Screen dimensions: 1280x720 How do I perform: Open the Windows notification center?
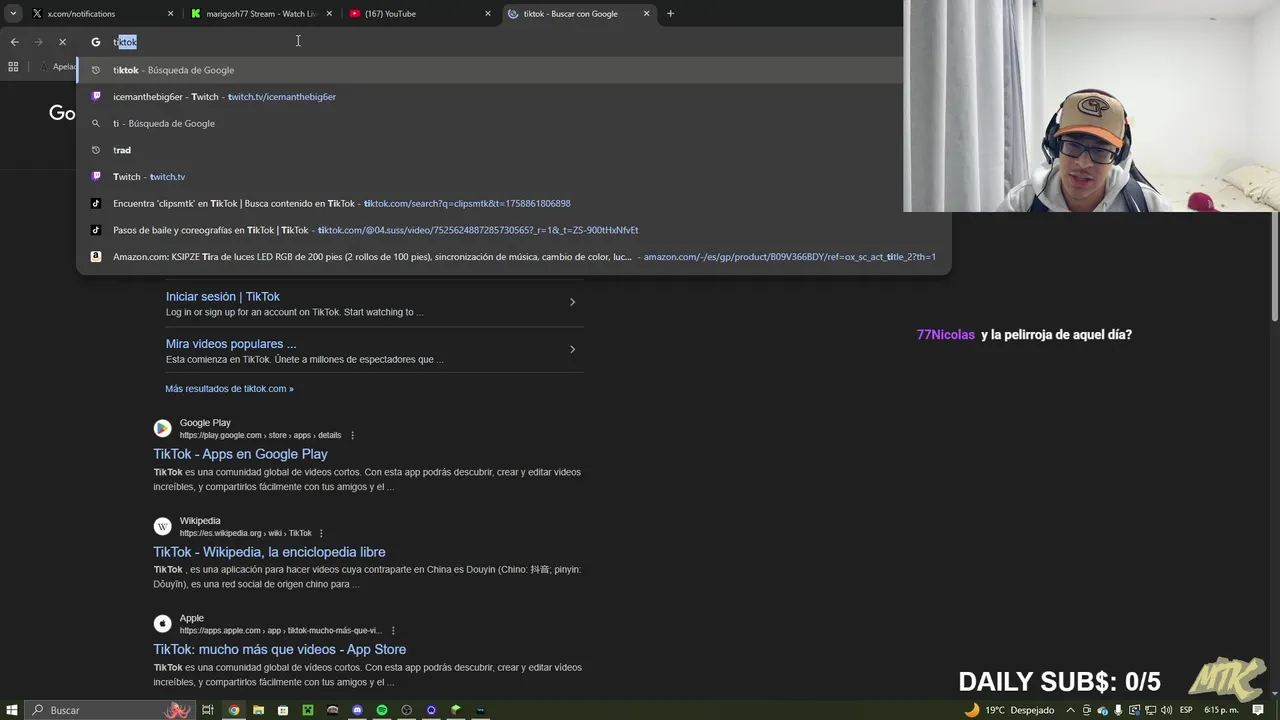tap(1258, 710)
